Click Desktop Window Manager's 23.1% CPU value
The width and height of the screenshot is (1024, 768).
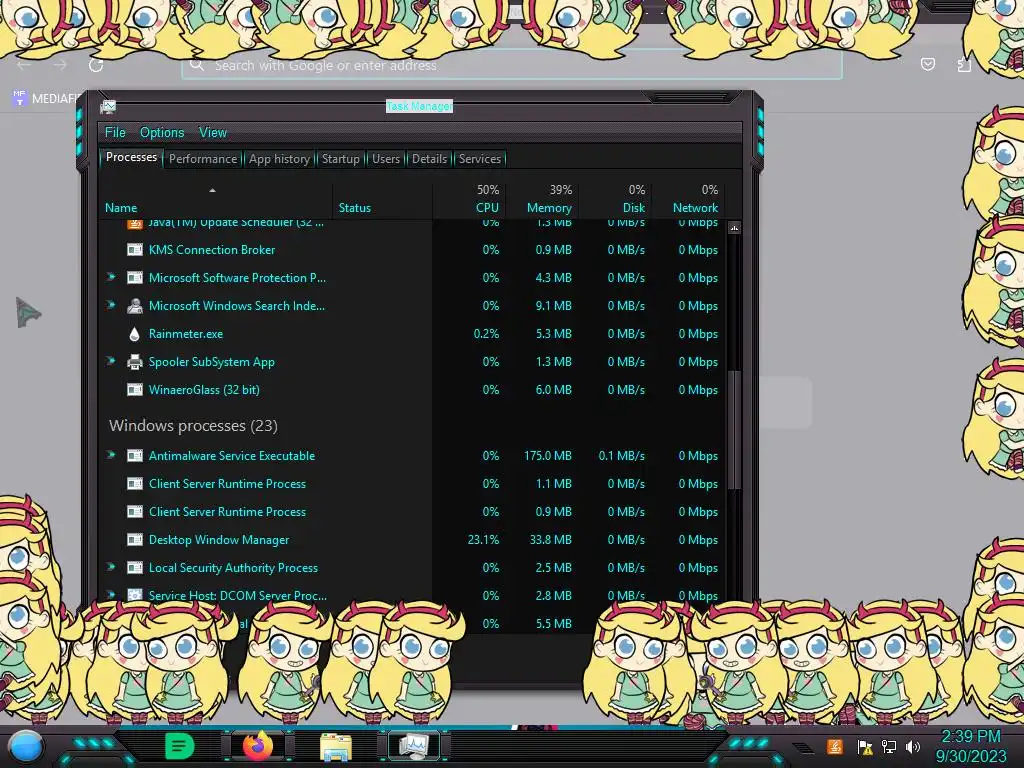point(483,540)
